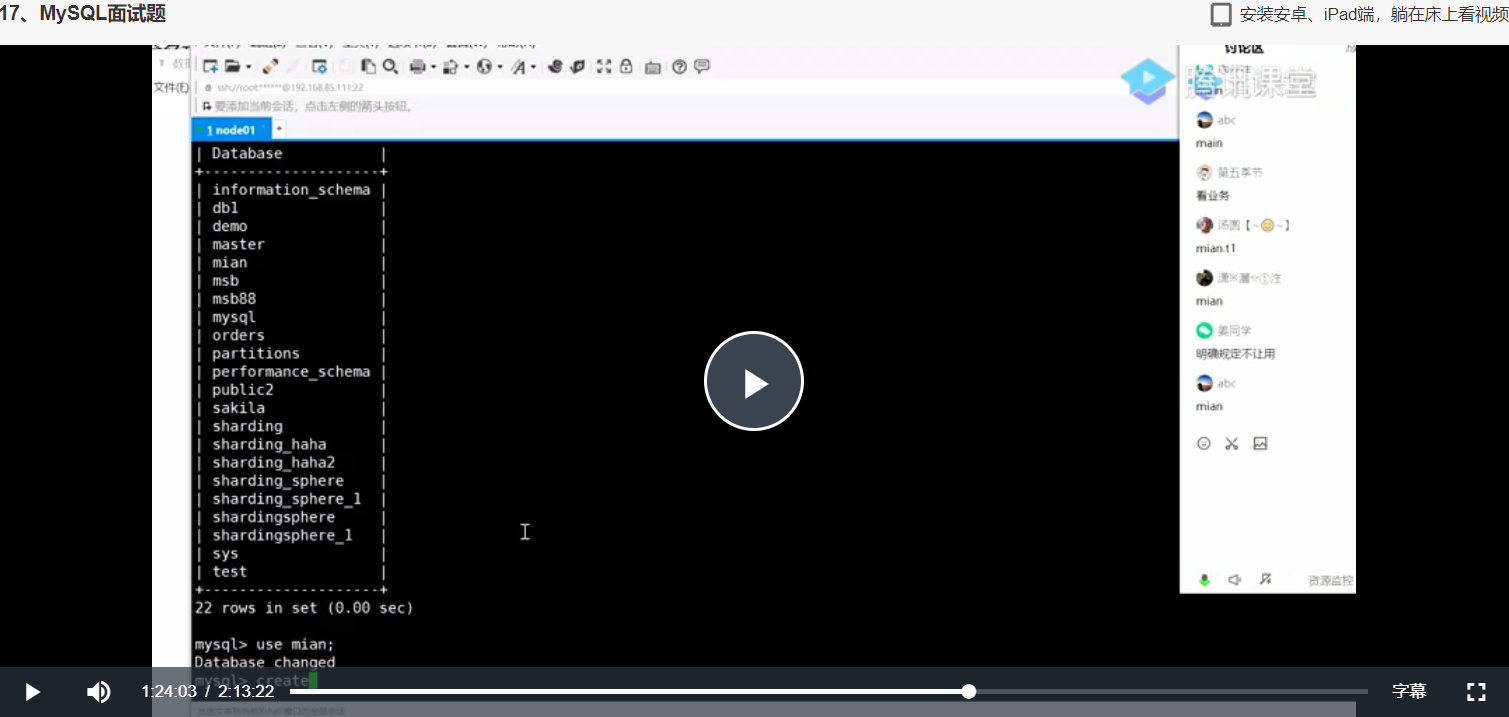This screenshot has width=1509, height=717.
Task: Click the padlock lock-screen icon
Action: coord(626,66)
